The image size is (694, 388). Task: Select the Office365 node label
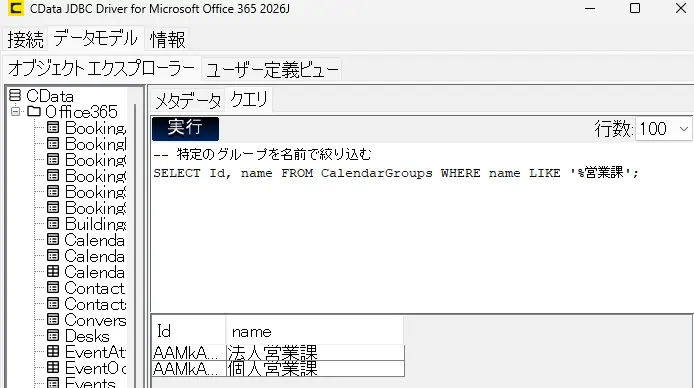pyautogui.click(x=81, y=111)
